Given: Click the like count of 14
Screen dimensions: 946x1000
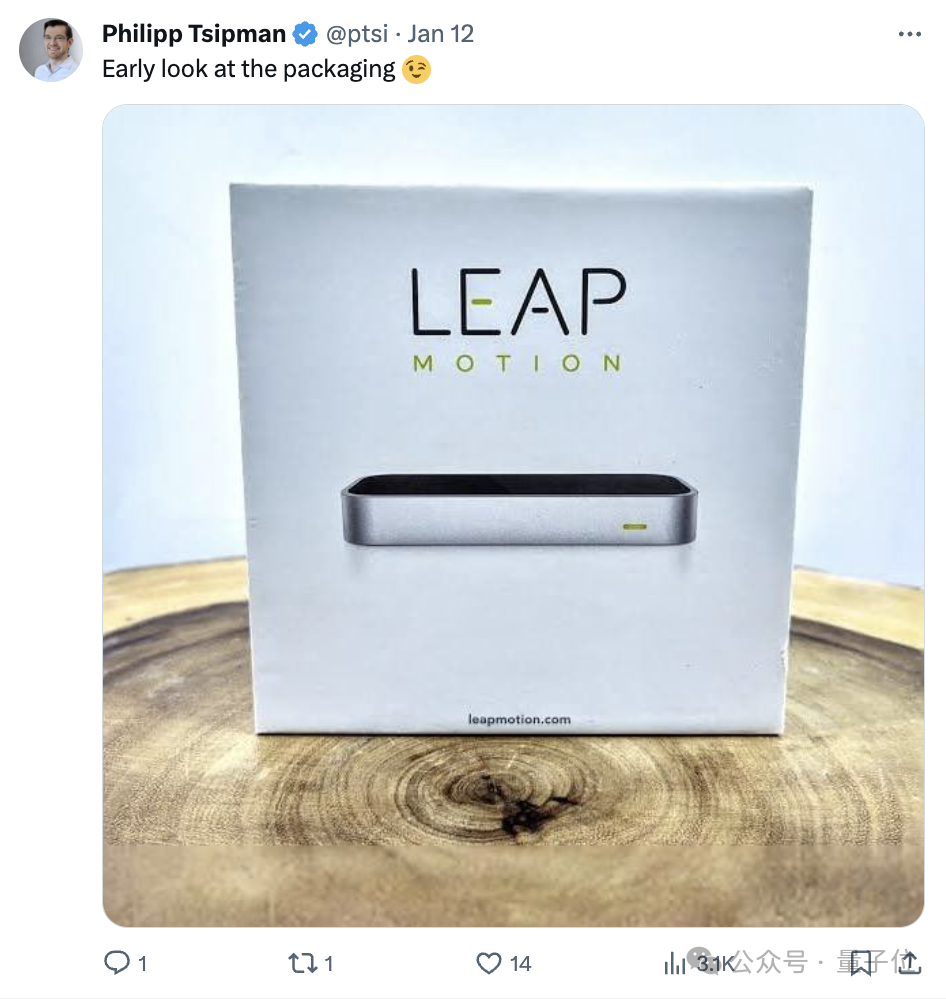Looking at the screenshot, I should point(520,964).
